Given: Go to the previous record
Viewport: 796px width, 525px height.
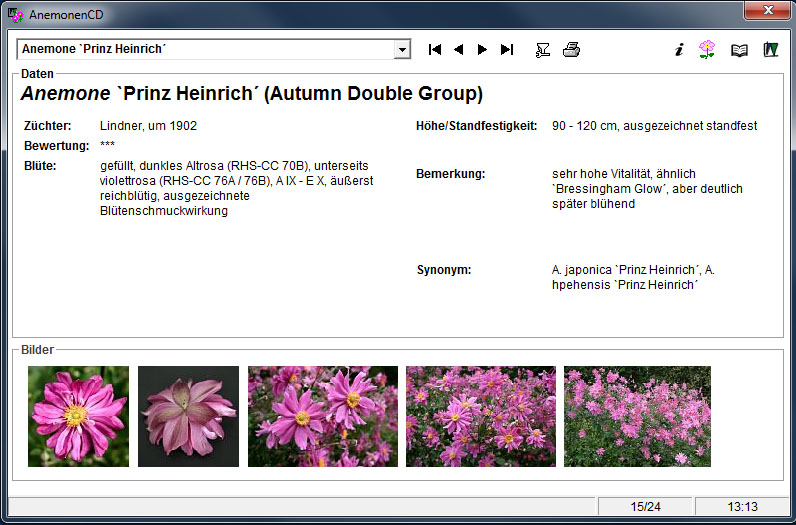Looking at the screenshot, I should (459, 49).
